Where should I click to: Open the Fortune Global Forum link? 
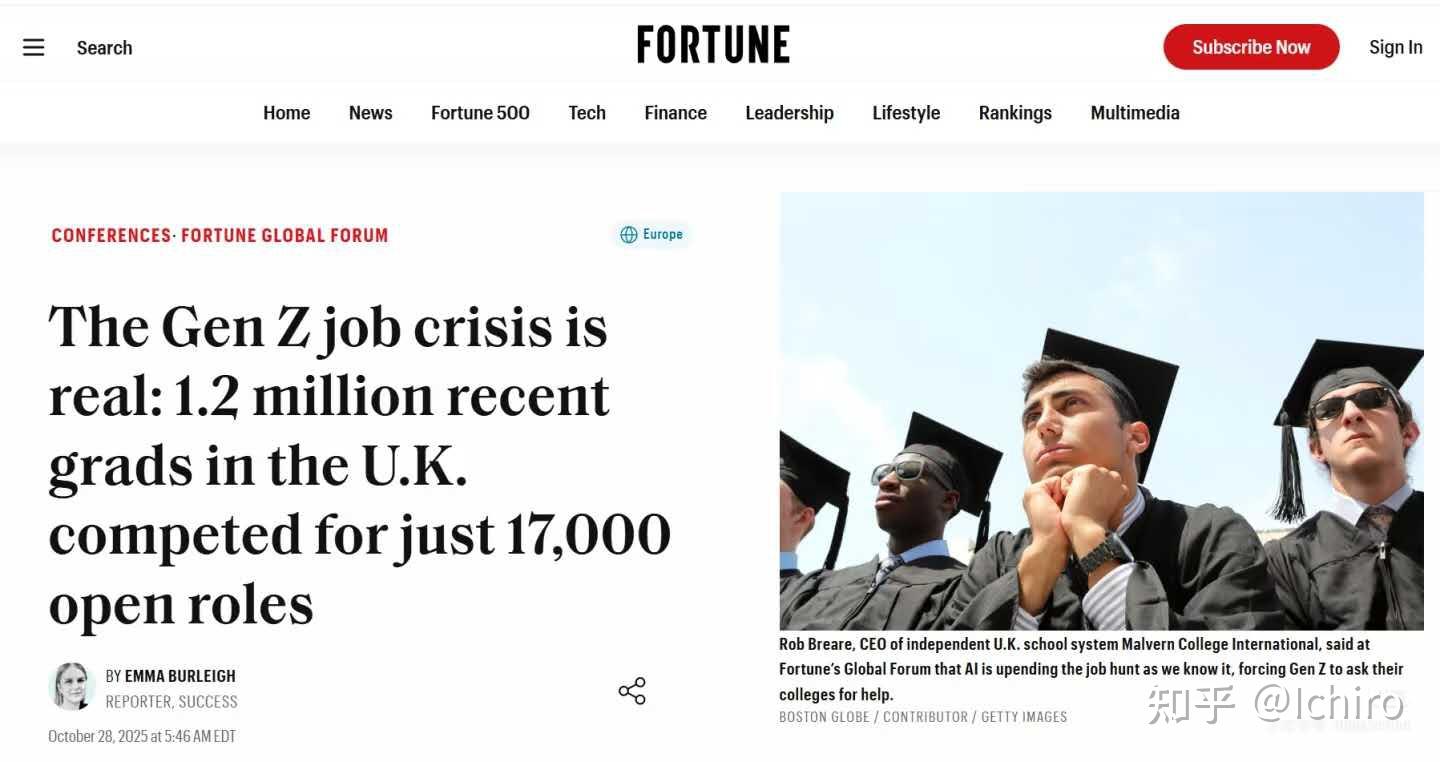tap(285, 236)
